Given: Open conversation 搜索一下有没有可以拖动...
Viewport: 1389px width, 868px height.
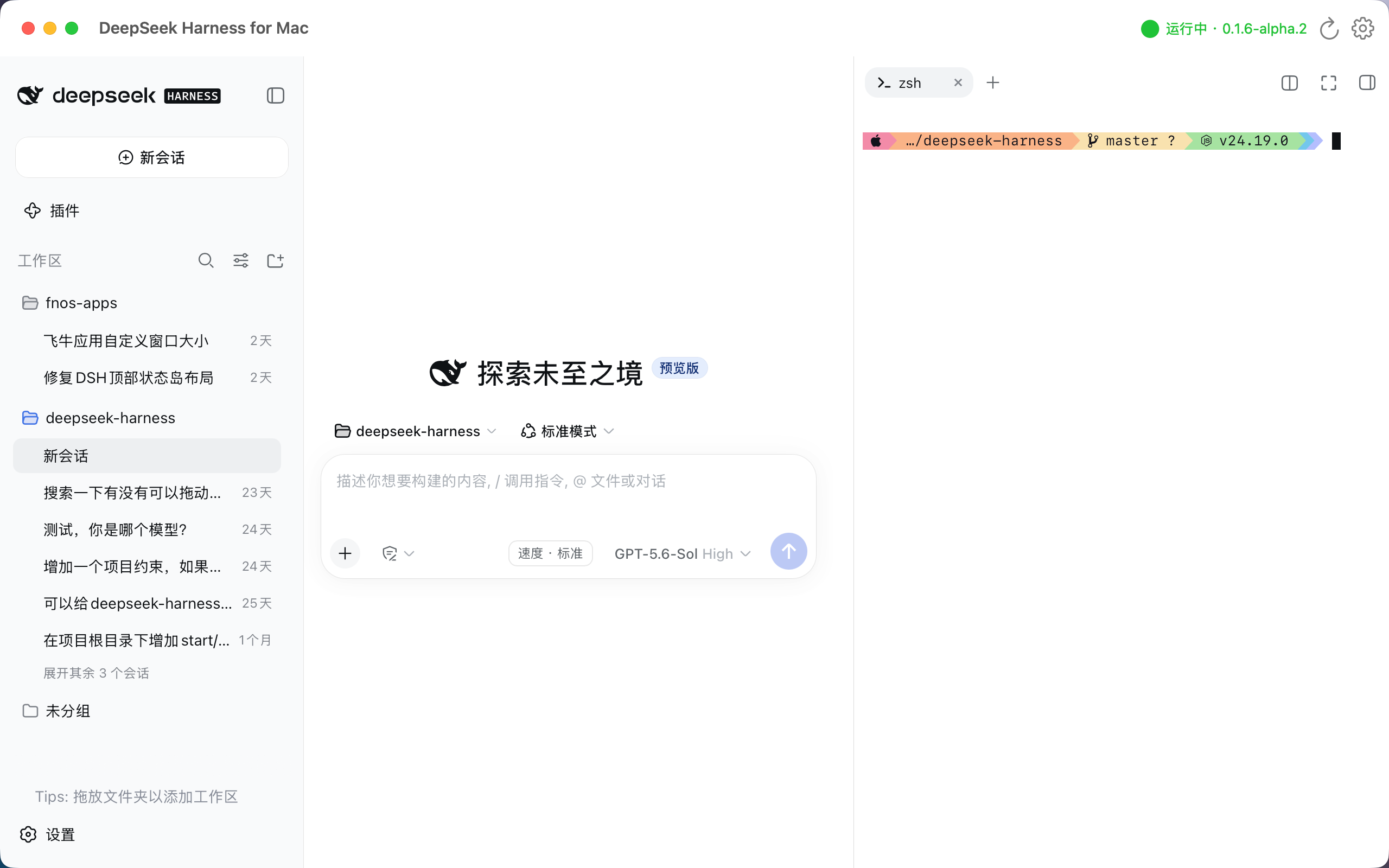Looking at the screenshot, I should click(x=147, y=493).
